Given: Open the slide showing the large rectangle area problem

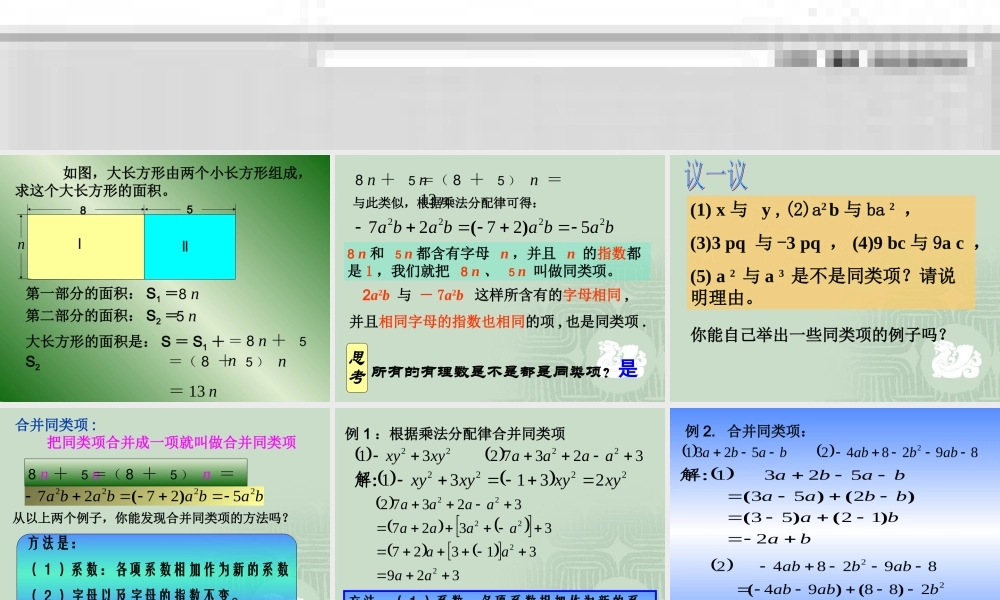Looking at the screenshot, I should (165, 278).
